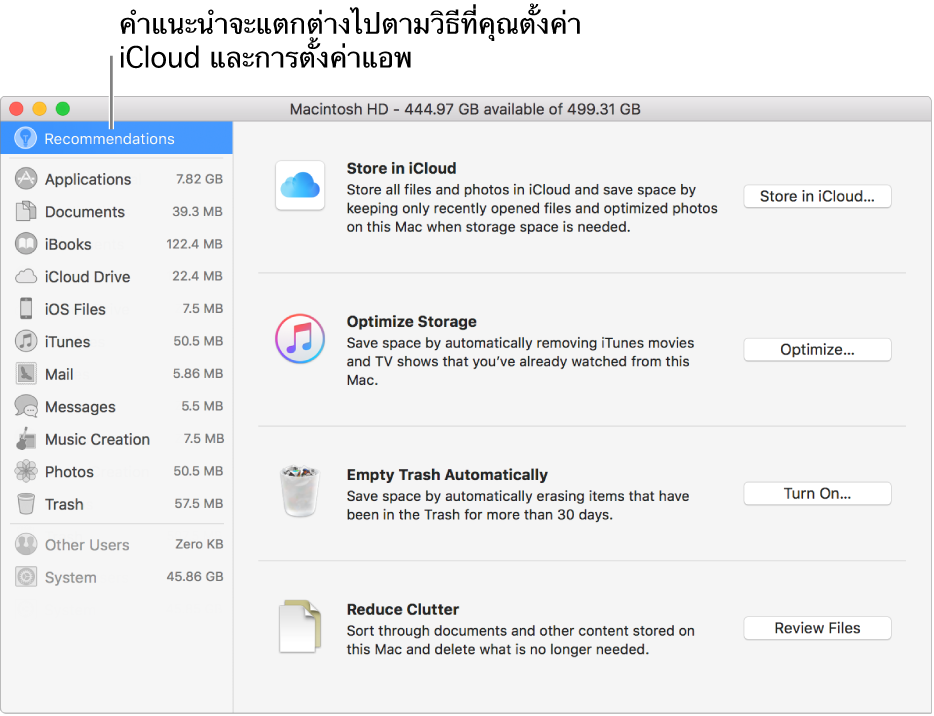Click the 7.82 GB Applications size

(199, 179)
